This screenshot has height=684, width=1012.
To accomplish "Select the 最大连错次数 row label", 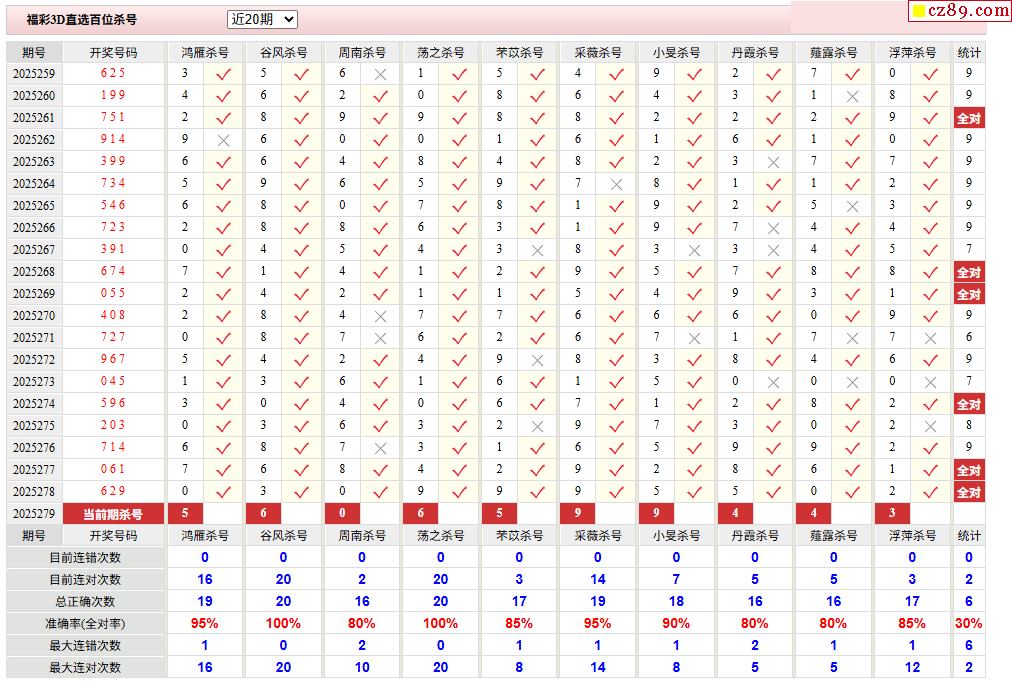I will (85, 646).
